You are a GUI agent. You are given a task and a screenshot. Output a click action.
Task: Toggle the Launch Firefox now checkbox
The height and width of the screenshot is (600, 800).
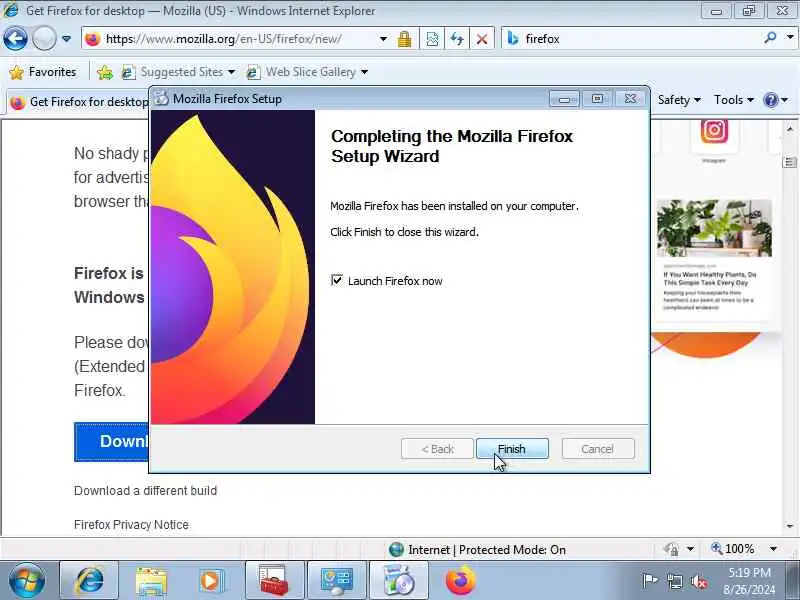337,280
